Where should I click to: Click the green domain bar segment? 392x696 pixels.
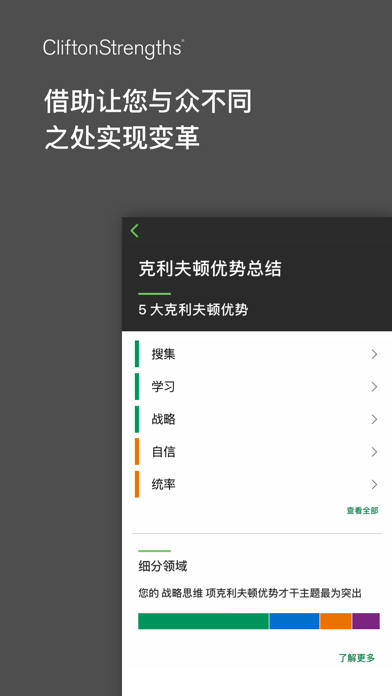pos(203,621)
